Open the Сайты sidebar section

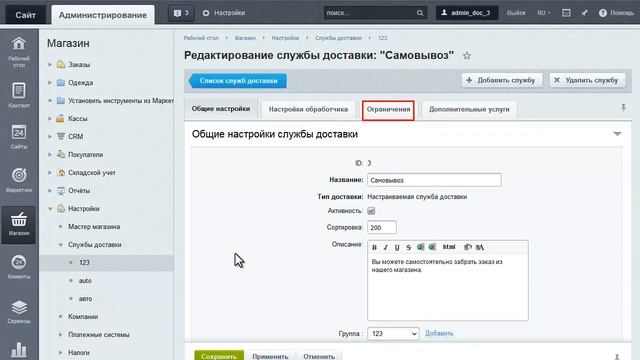click(19, 137)
